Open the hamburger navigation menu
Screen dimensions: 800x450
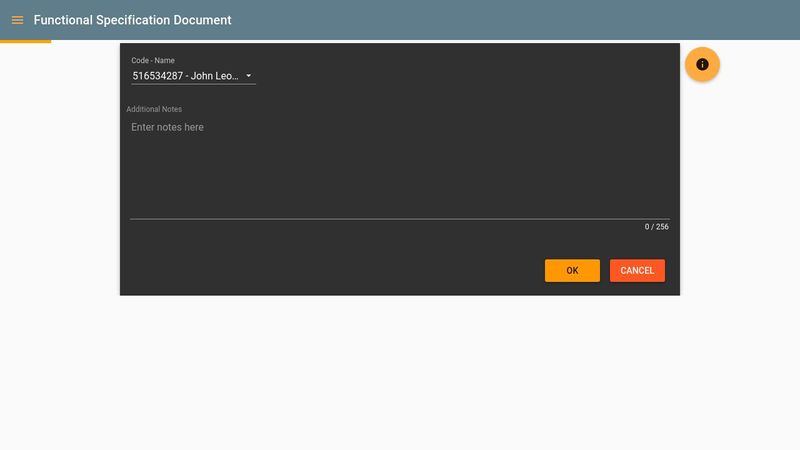[x=17, y=20]
